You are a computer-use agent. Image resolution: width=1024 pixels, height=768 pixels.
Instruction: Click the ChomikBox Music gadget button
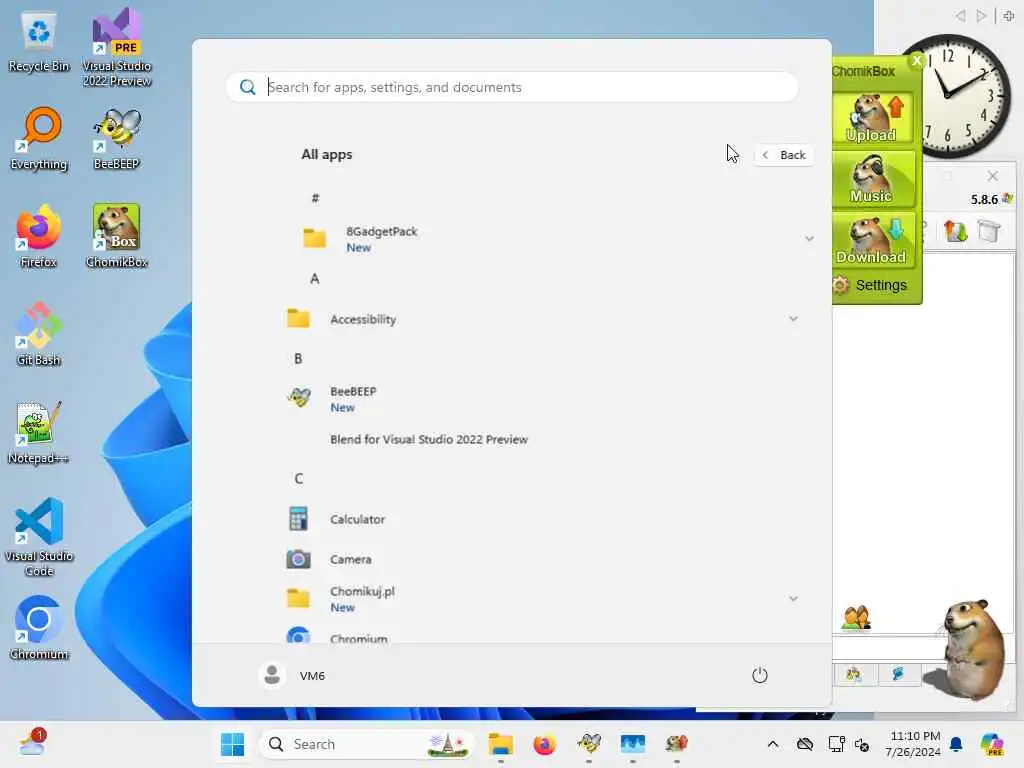point(872,178)
